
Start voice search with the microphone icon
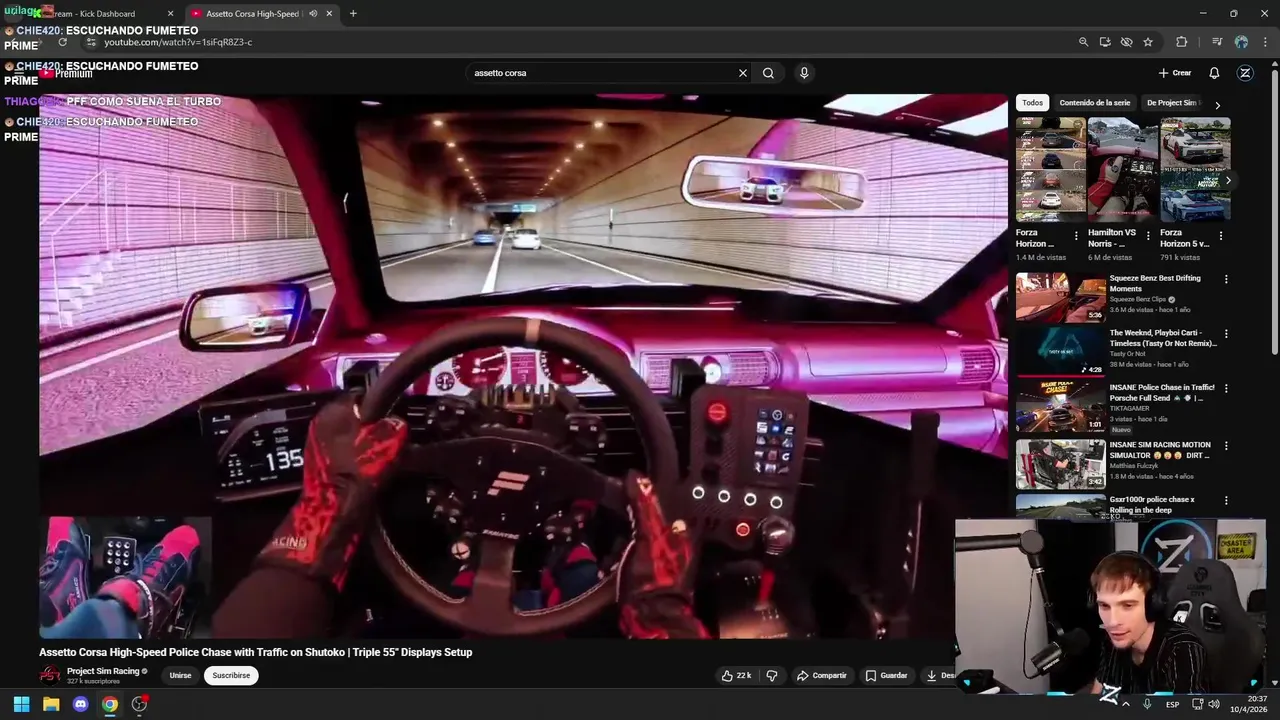(804, 73)
